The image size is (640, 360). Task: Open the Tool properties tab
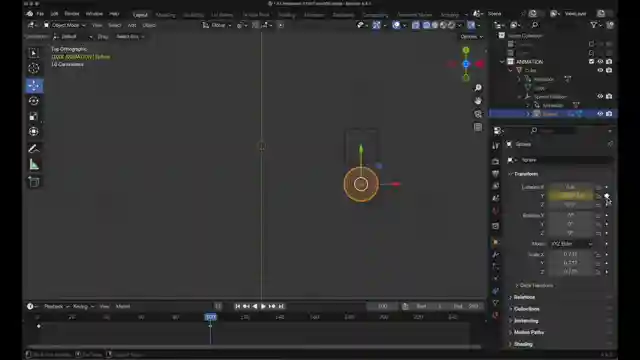coord(496,146)
